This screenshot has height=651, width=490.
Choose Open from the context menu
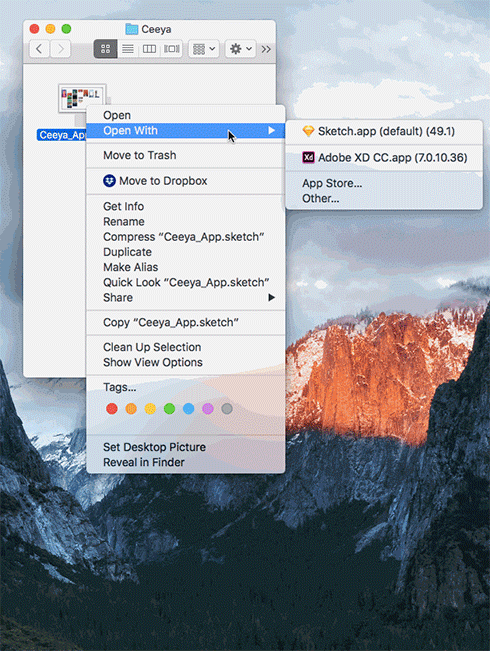[x=185, y=115]
